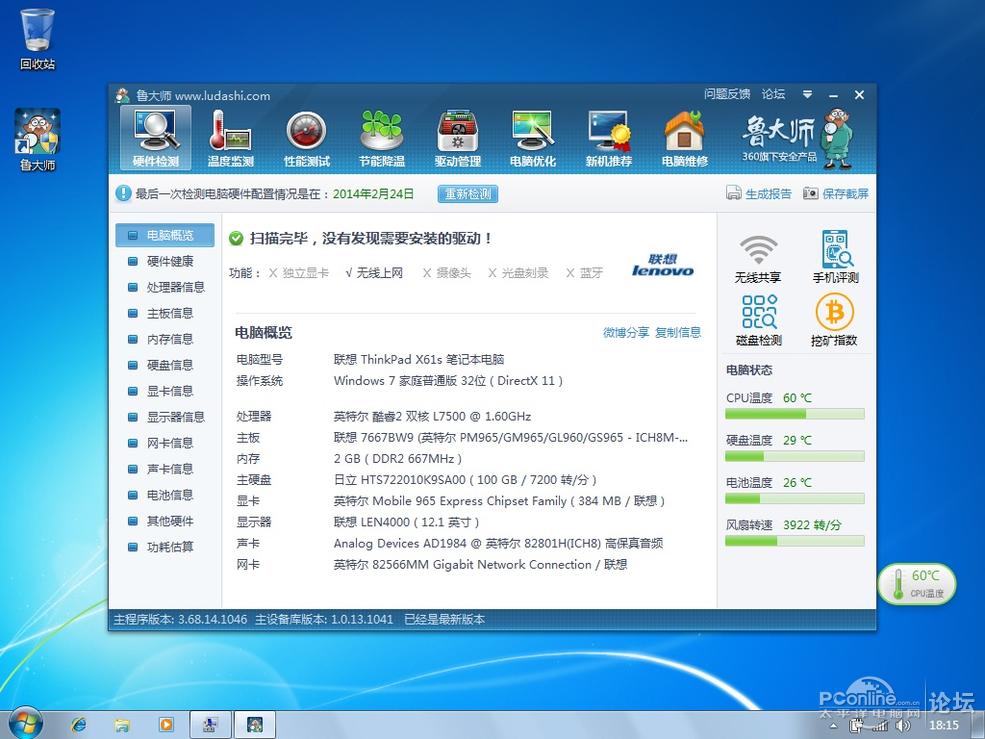Click the 2 GB DDR2 667MHz memory text

tap(398, 459)
